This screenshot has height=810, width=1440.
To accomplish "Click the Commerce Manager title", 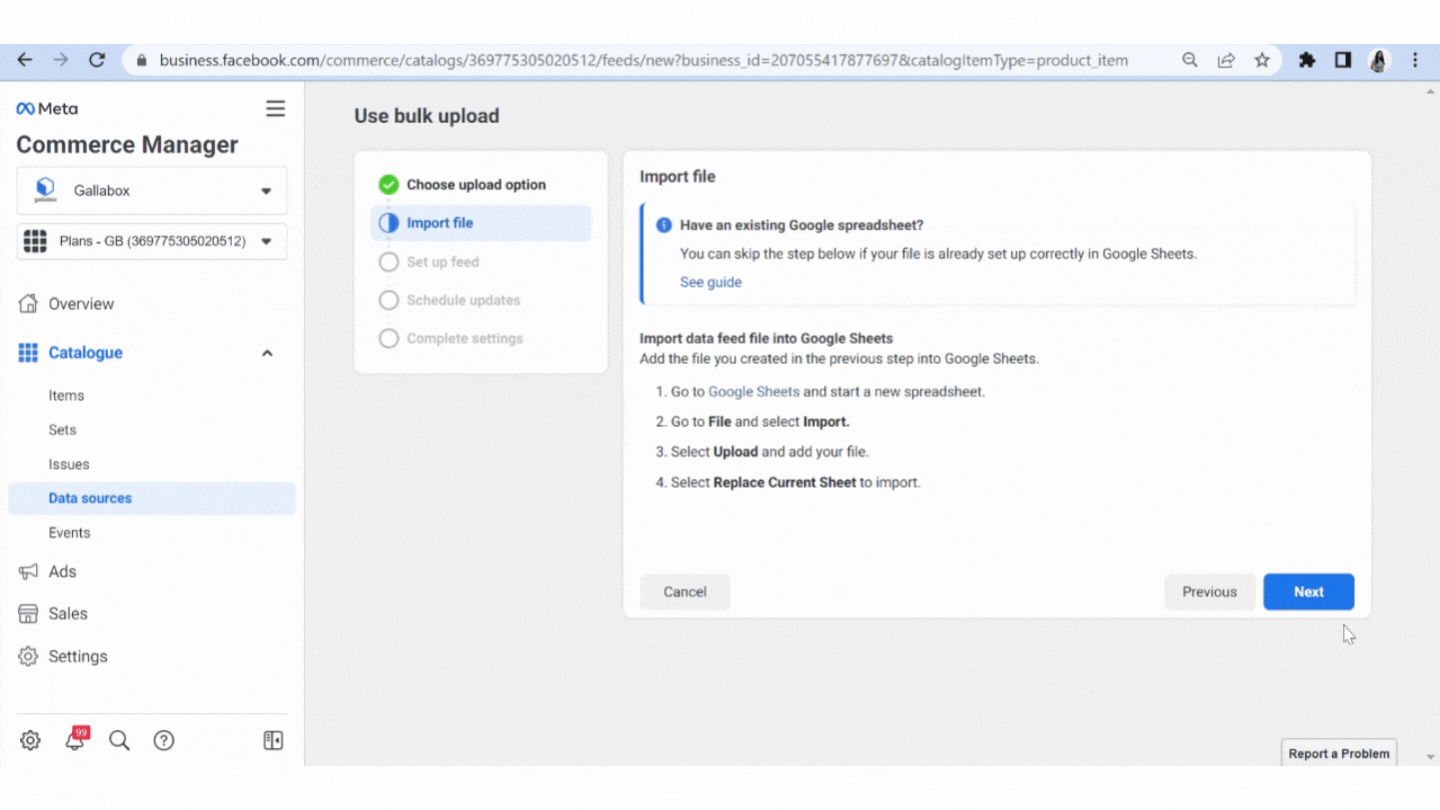I will (127, 145).
